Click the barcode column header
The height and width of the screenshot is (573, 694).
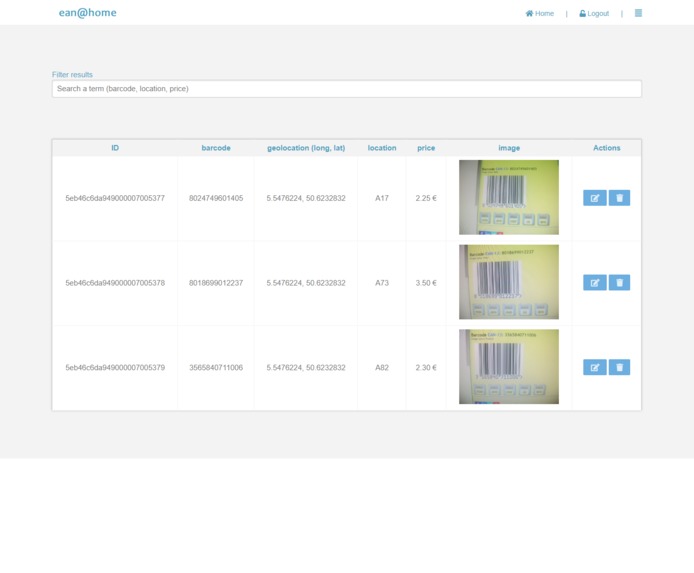pyautogui.click(x=216, y=148)
